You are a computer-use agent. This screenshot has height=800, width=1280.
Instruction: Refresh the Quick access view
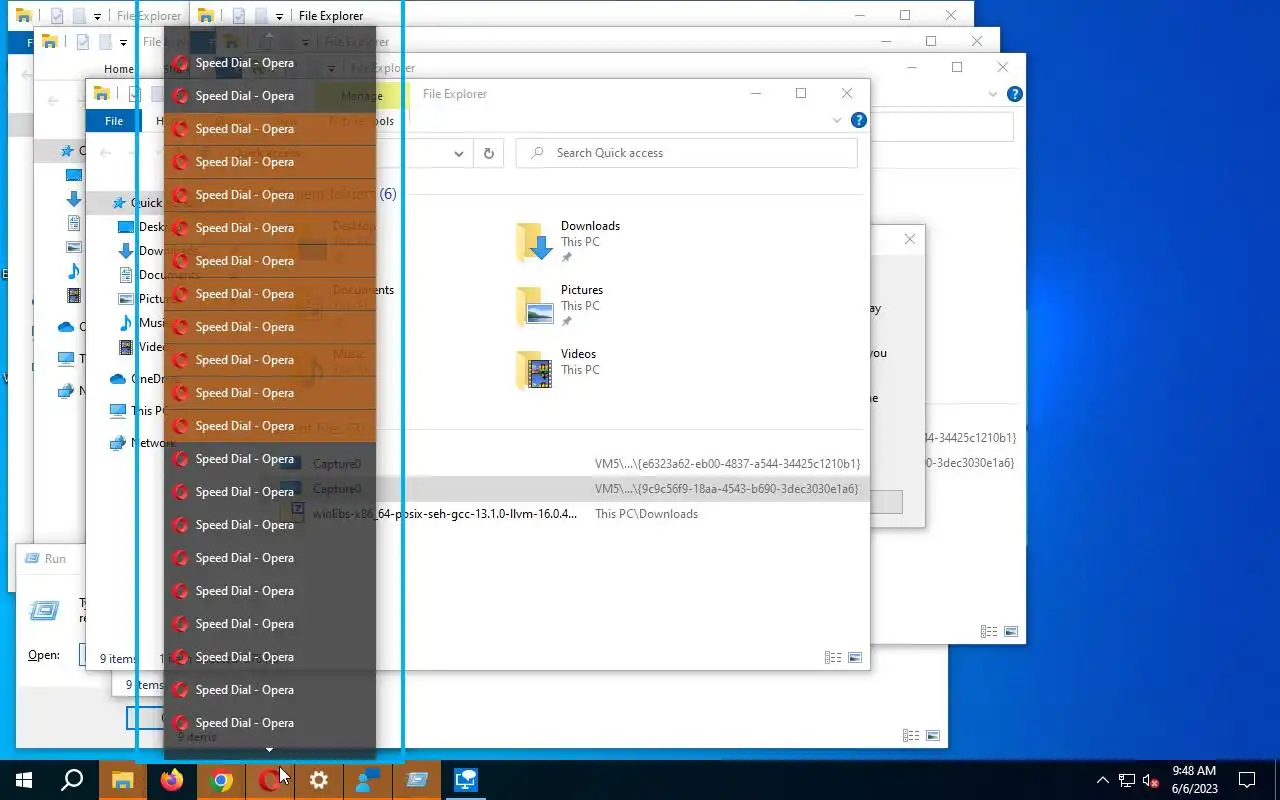click(x=488, y=153)
